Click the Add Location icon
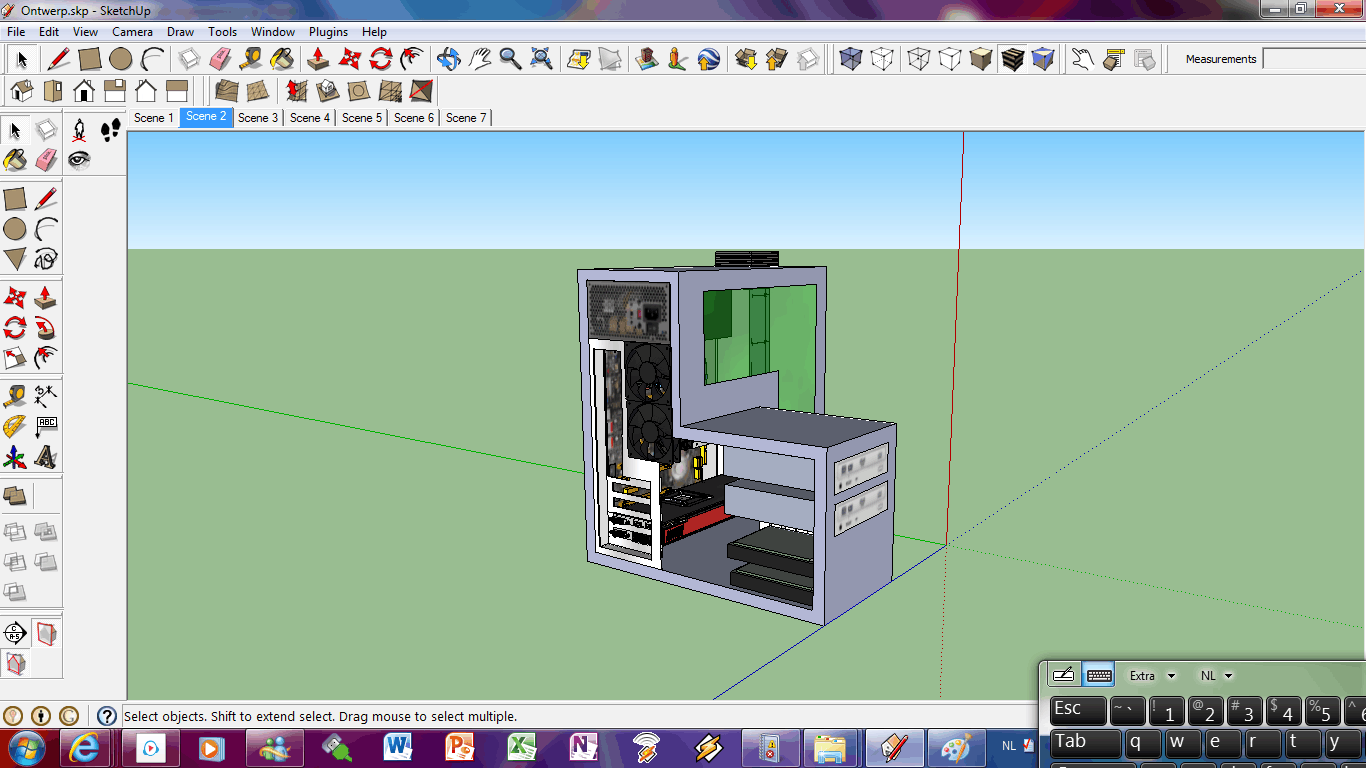Viewport: 1366px width, 768px height. click(x=579, y=58)
